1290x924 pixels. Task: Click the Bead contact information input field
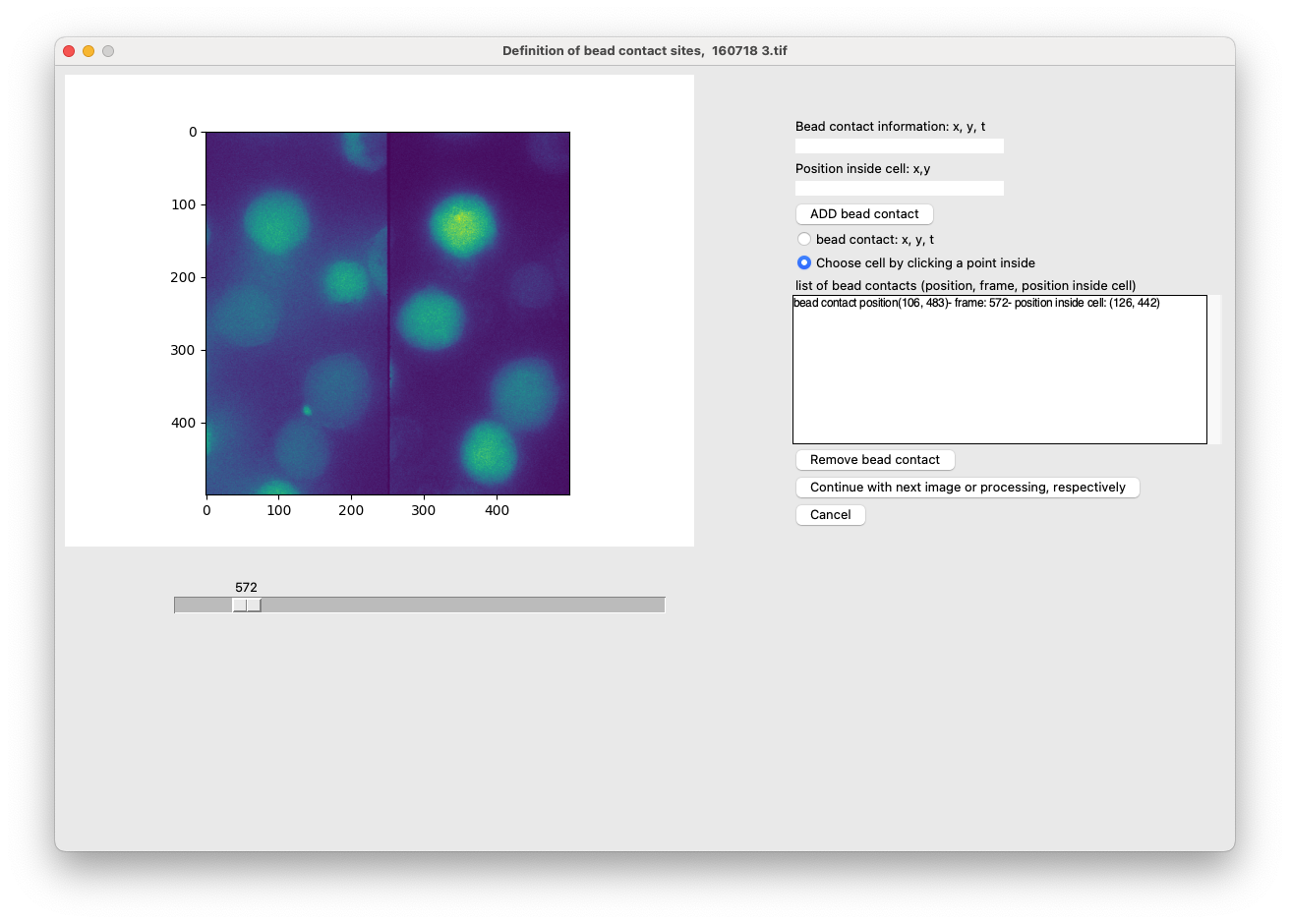[x=899, y=145]
